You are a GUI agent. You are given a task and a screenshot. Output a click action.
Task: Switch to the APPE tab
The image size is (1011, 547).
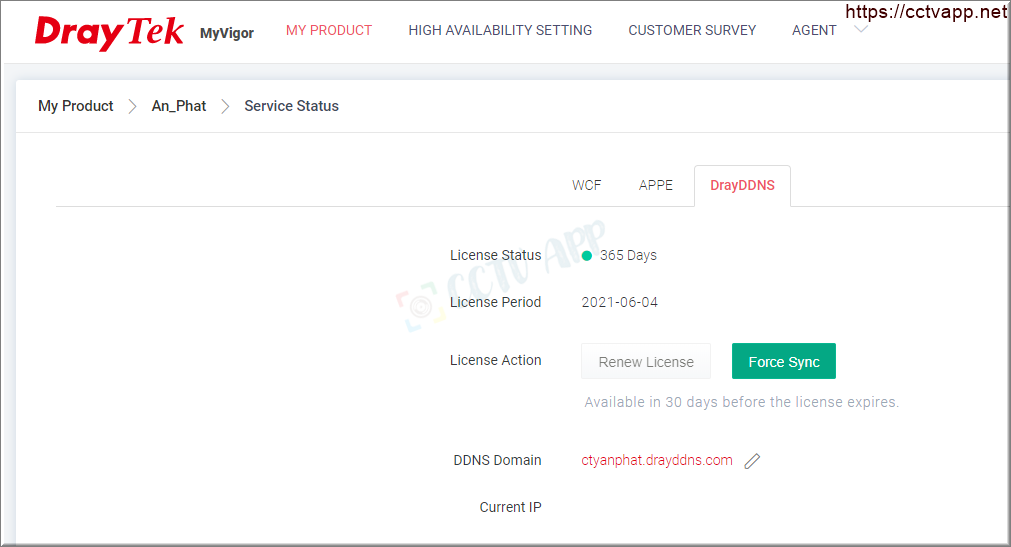[656, 185]
